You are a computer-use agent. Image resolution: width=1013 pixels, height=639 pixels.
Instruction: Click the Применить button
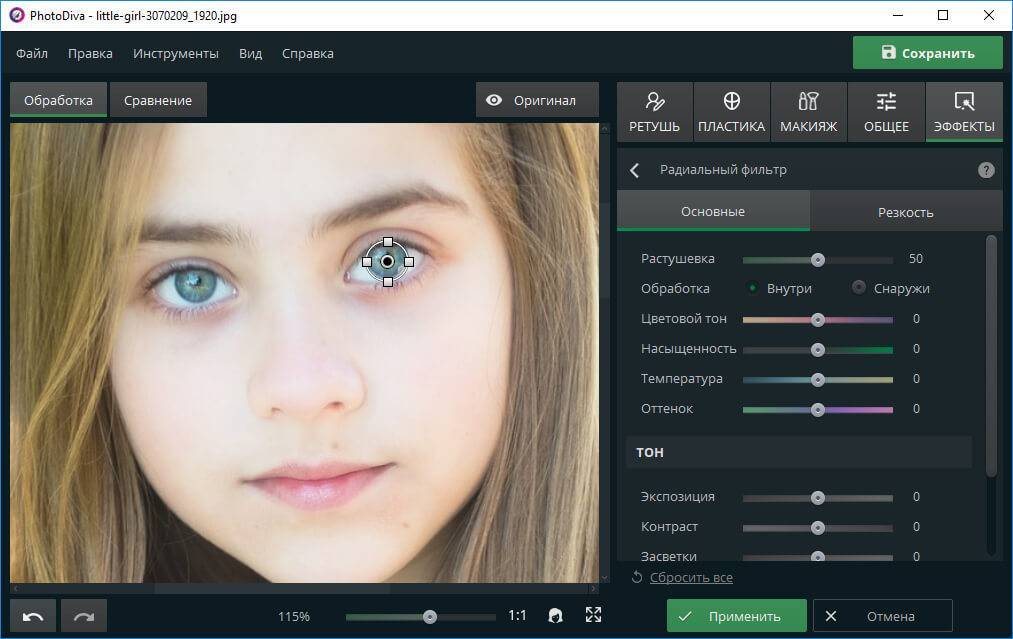(737, 616)
